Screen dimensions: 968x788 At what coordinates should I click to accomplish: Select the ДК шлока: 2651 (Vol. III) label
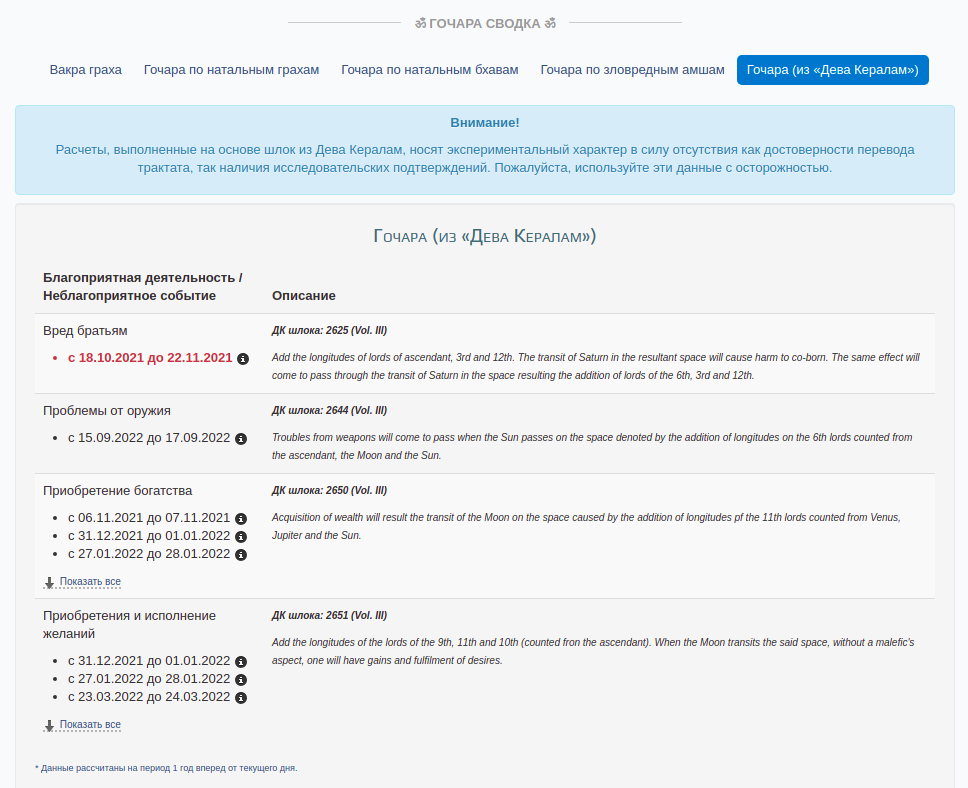(330, 616)
